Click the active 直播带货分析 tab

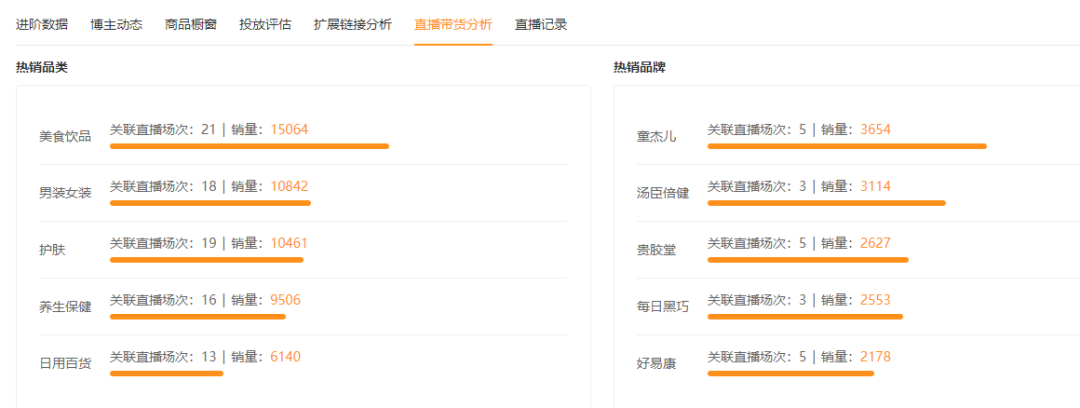click(453, 24)
